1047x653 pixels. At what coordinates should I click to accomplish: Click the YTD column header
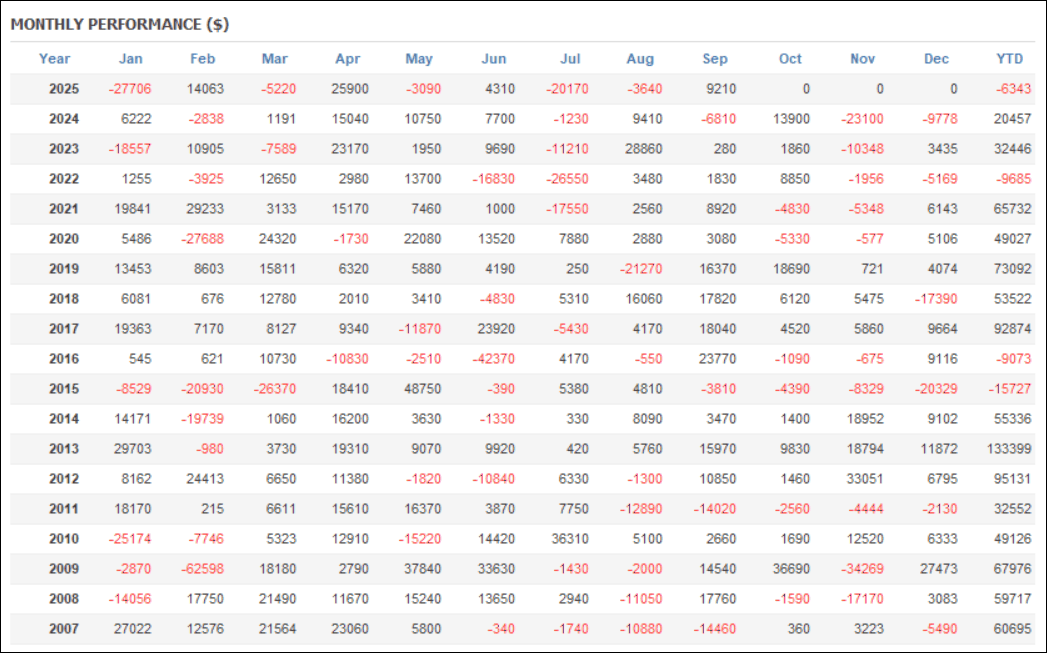click(x=1010, y=59)
